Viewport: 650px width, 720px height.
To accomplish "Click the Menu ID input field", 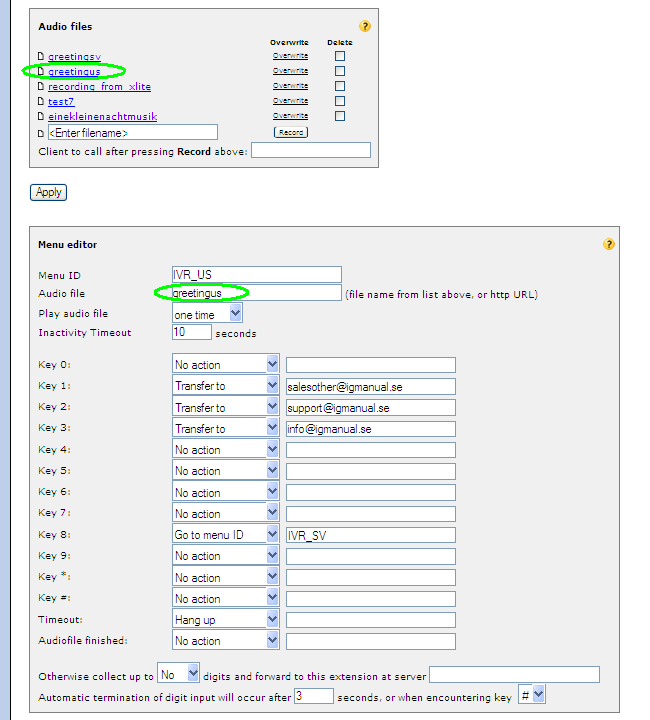I will point(256,275).
